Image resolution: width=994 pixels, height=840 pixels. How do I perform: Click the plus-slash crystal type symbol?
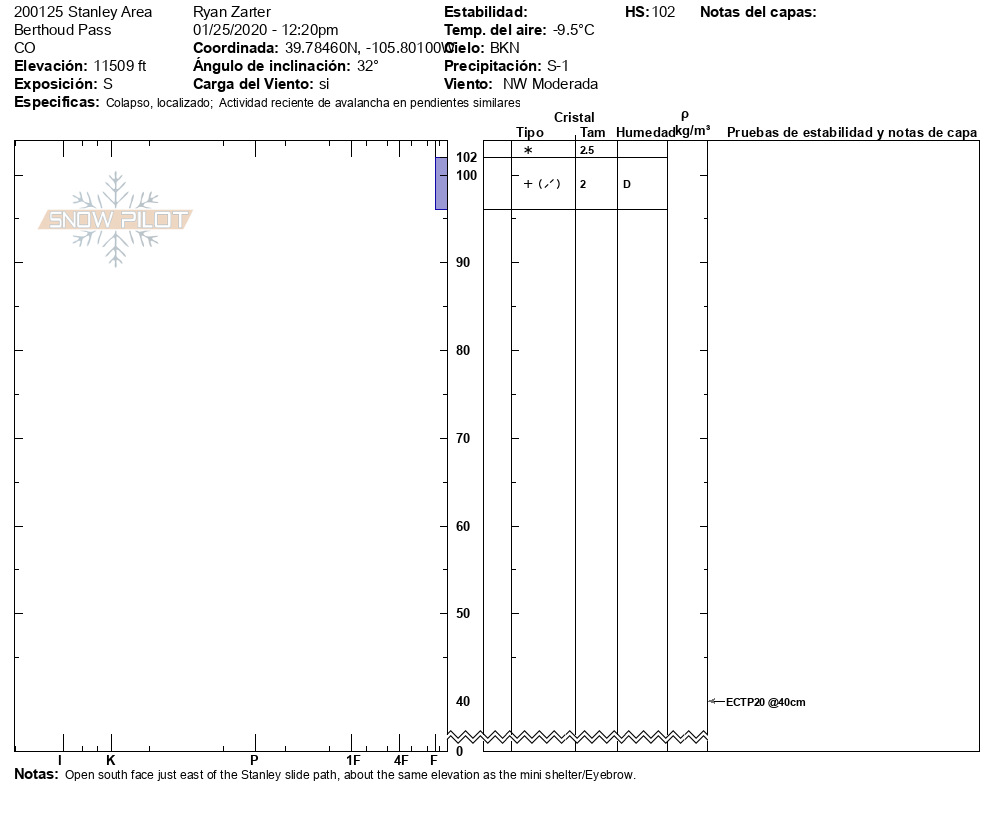(x=542, y=184)
